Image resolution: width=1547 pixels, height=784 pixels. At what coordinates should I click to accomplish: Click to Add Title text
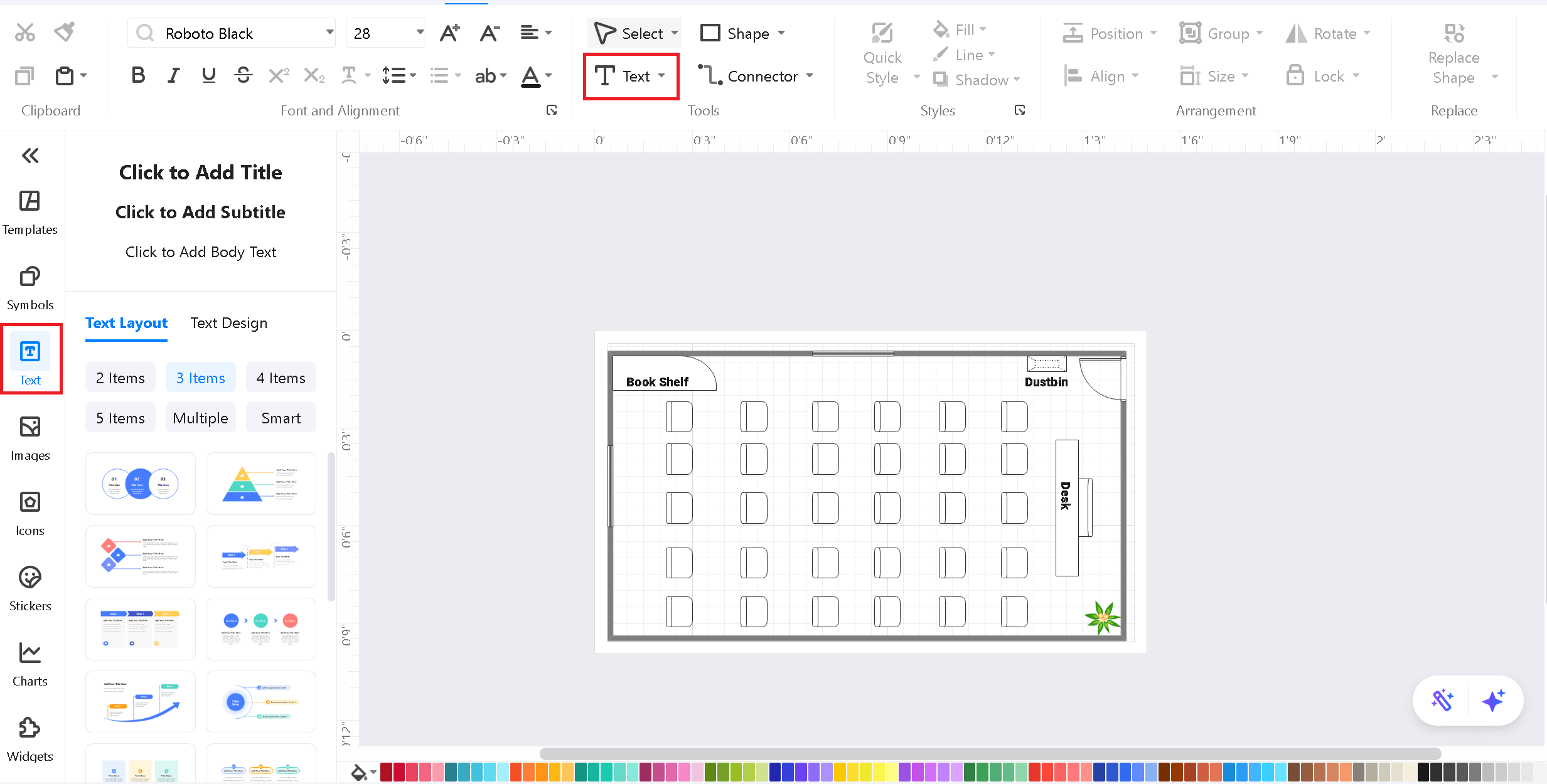pyautogui.click(x=201, y=172)
